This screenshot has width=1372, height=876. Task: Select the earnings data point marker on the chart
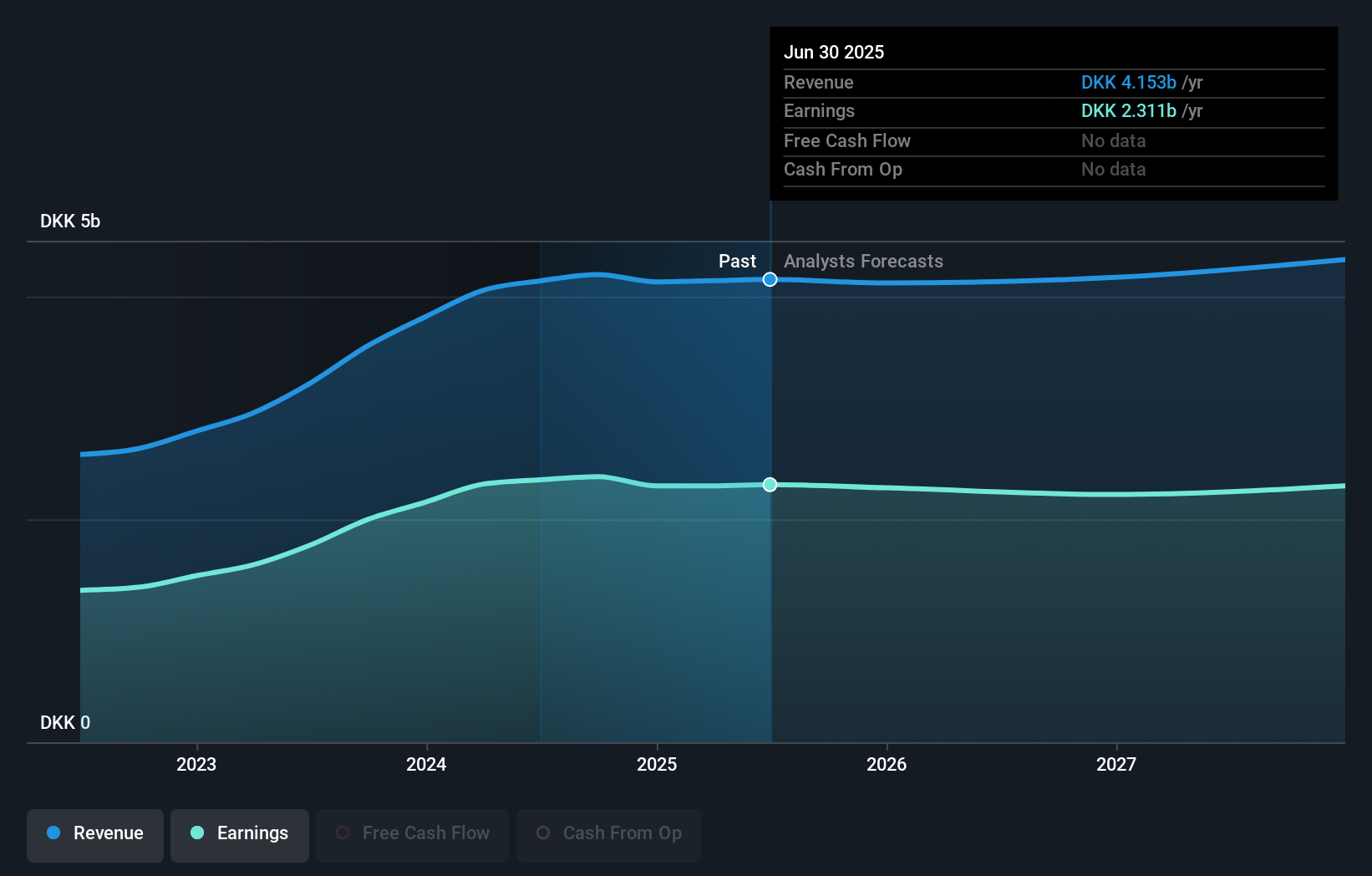click(770, 484)
